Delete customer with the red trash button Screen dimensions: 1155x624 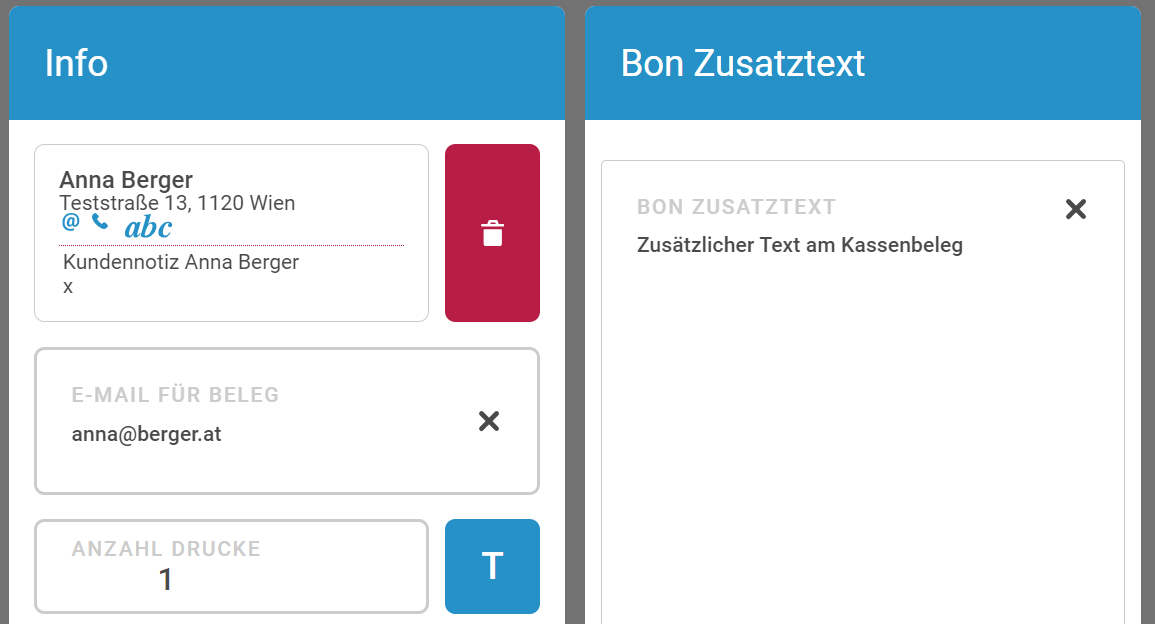[492, 233]
